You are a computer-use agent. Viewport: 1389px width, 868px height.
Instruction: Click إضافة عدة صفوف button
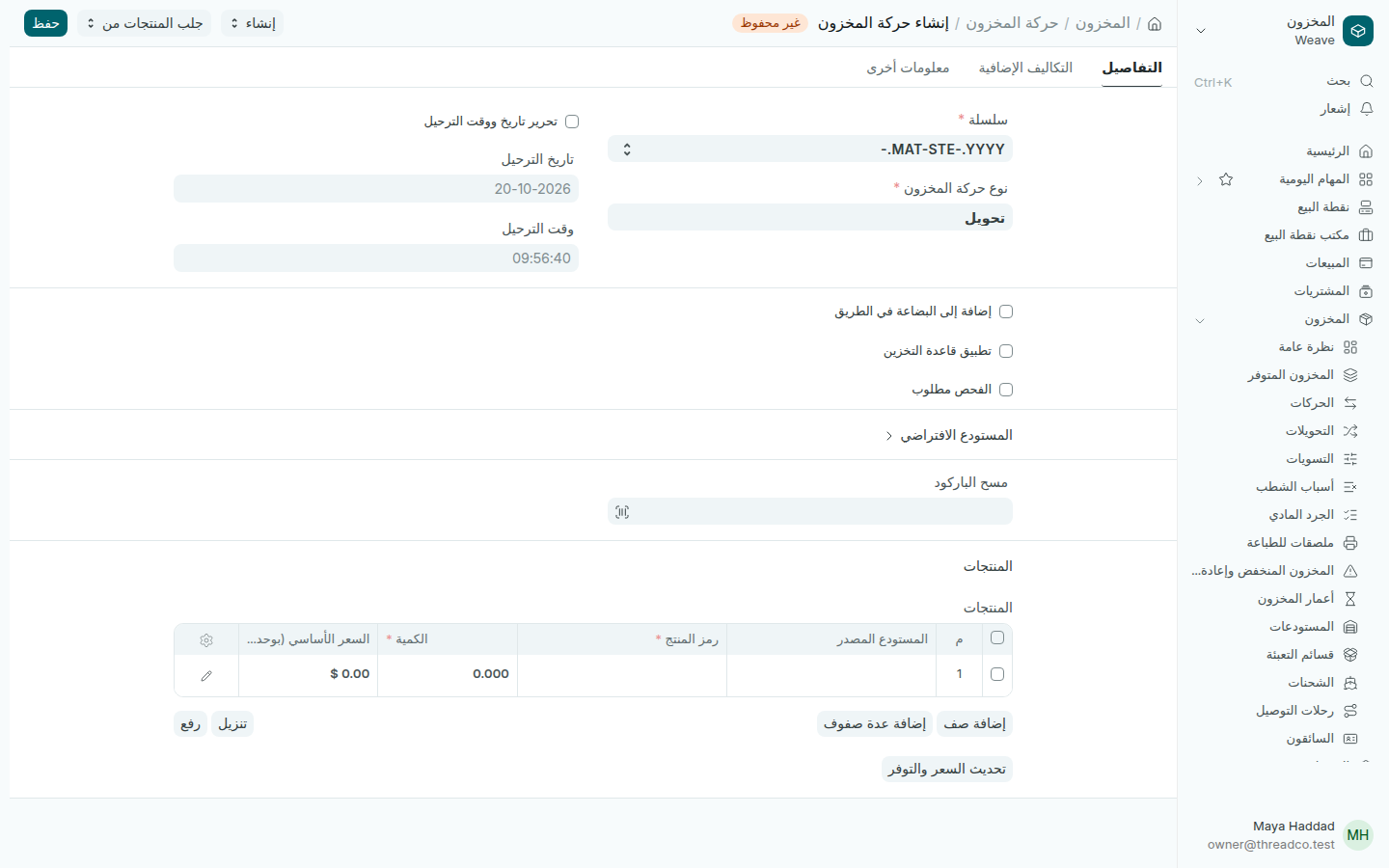click(875, 724)
